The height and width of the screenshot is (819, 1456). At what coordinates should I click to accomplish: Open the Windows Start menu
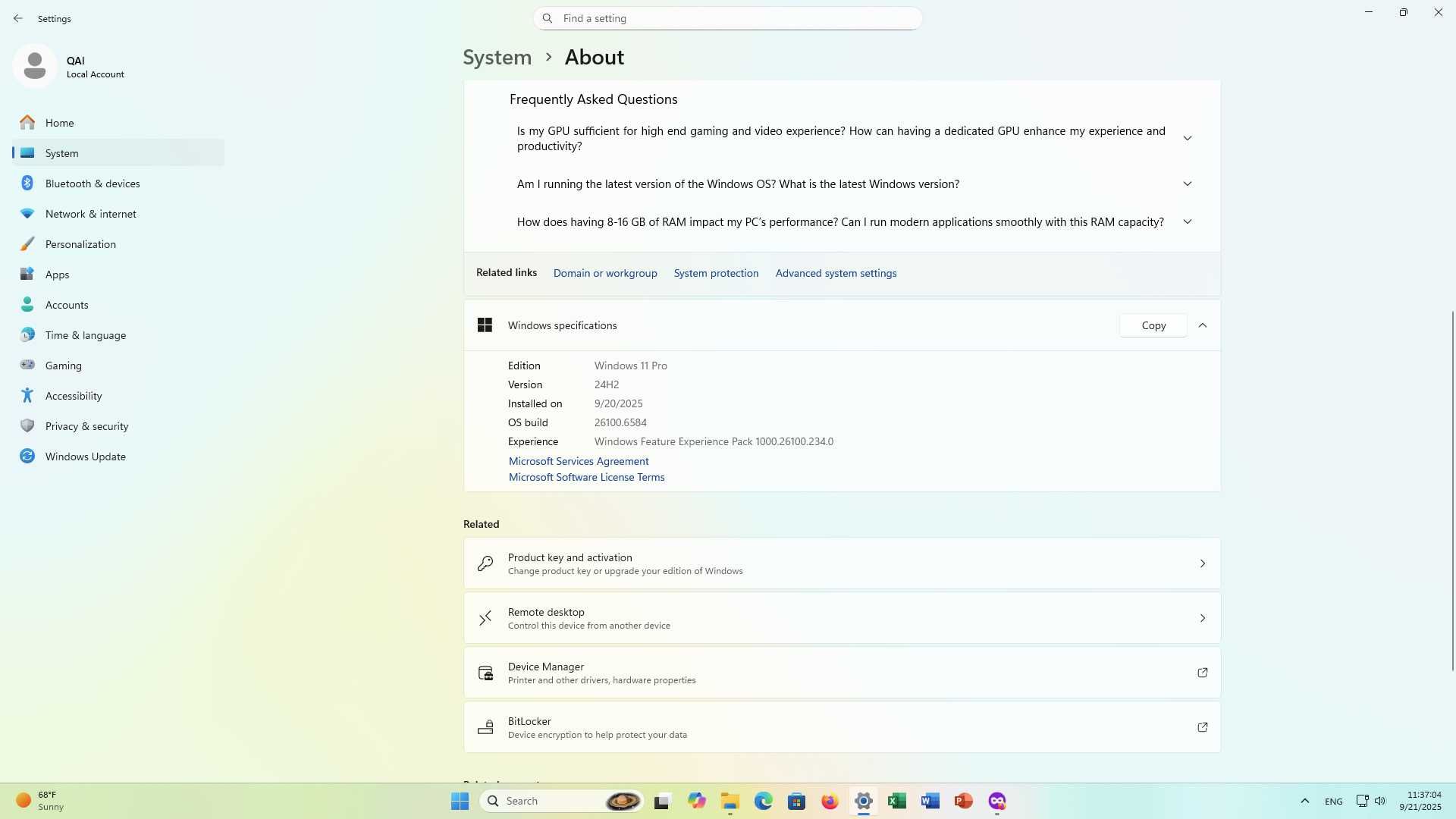tap(460, 801)
